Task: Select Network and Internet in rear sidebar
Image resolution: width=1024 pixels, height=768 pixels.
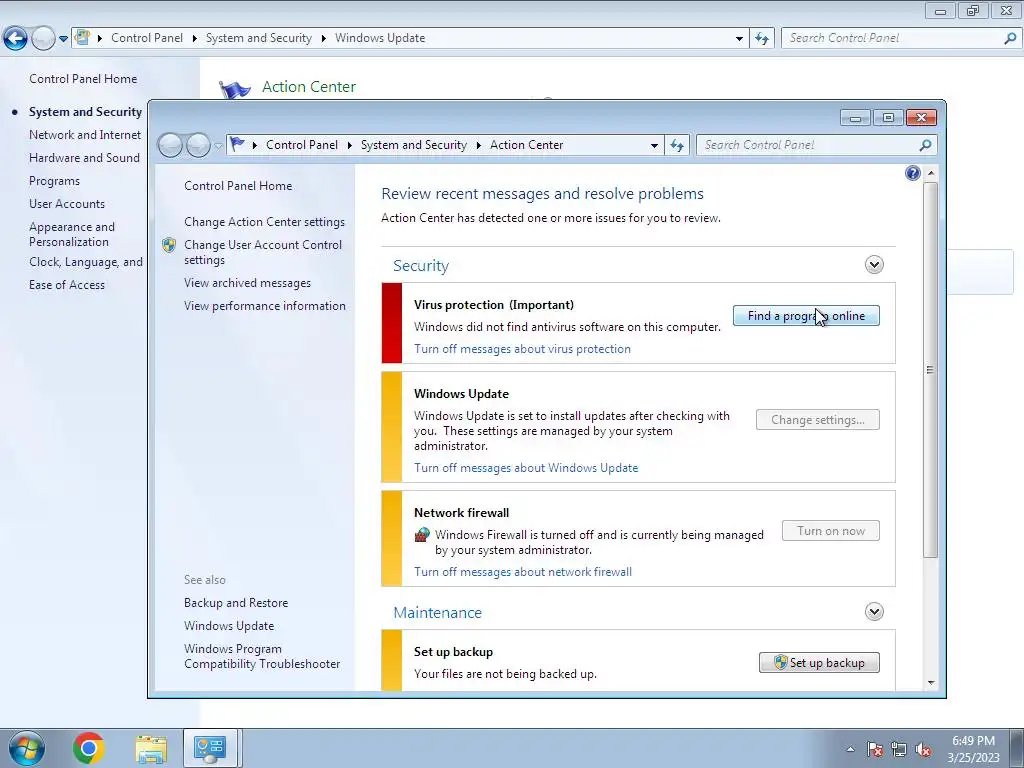Action: click(x=85, y=135)
